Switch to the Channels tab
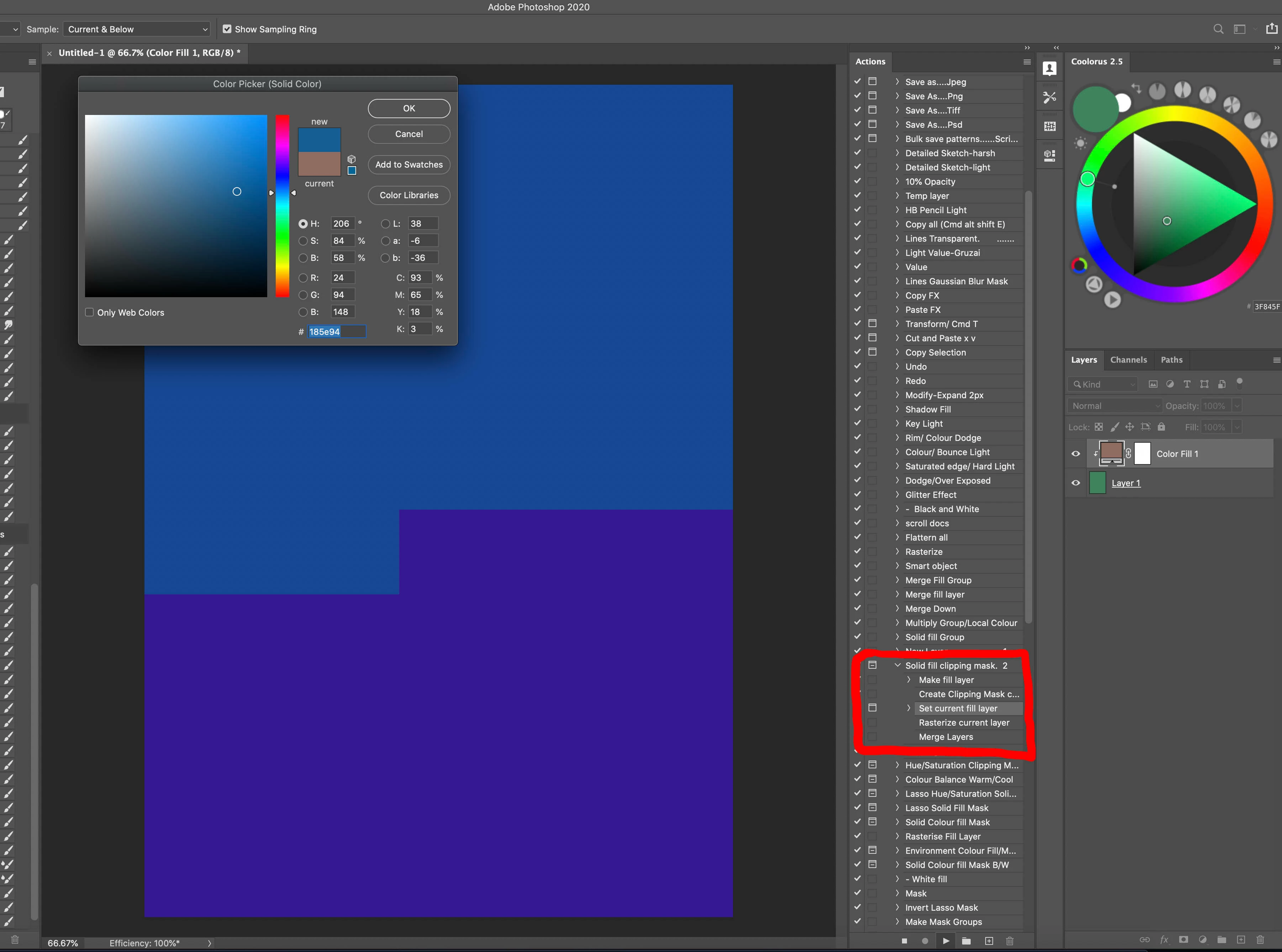 (1128, 359)
